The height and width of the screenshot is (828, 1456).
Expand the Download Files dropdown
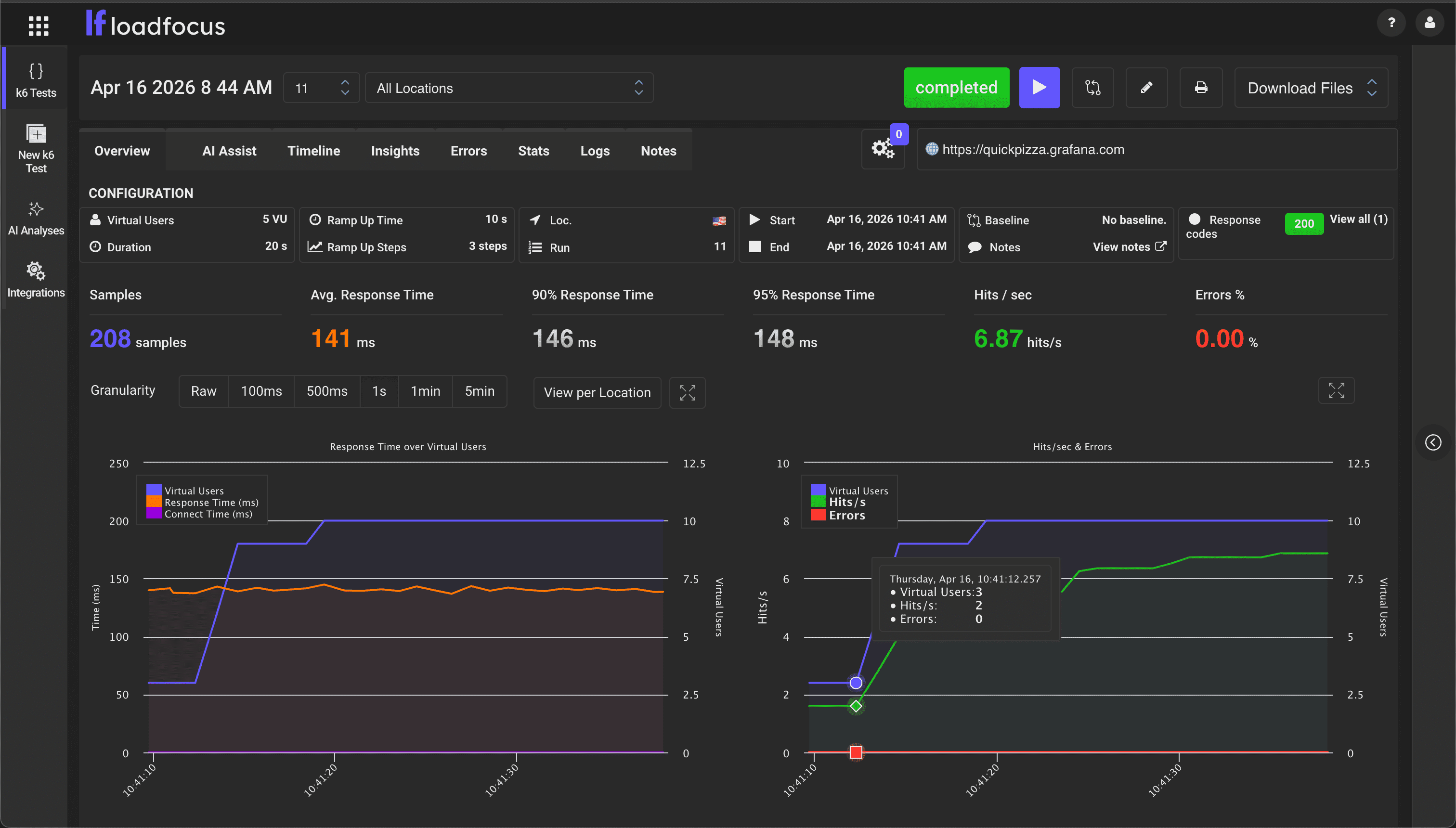point(1311,88)
